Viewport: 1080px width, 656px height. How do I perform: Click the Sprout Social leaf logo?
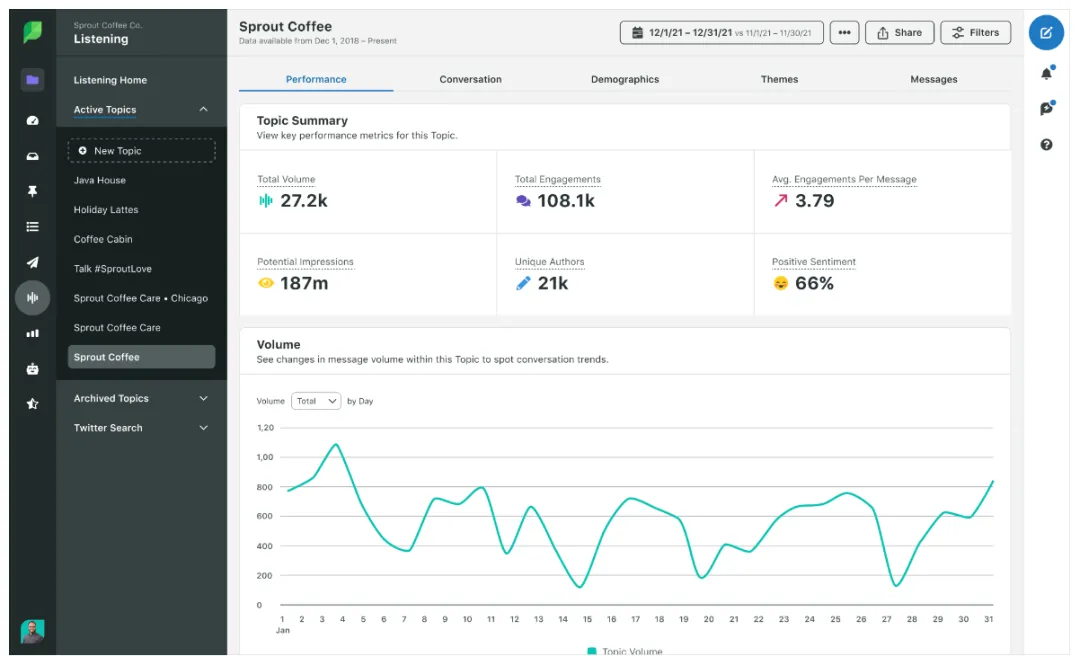coord(32,32)
